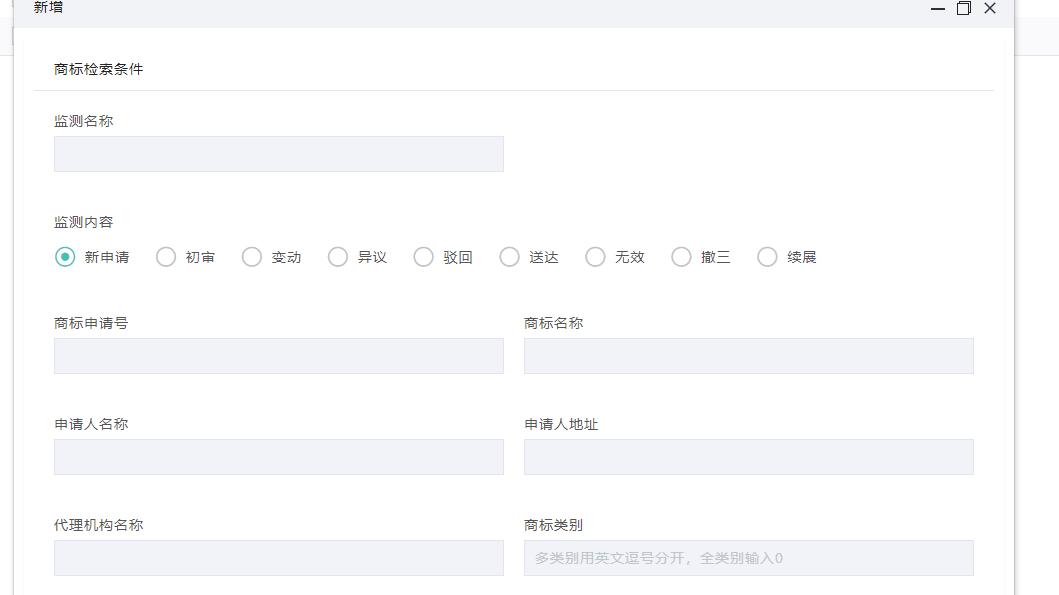Click the 监测名称 input field
Screen dimensions: 1059x595
point(278,154)
